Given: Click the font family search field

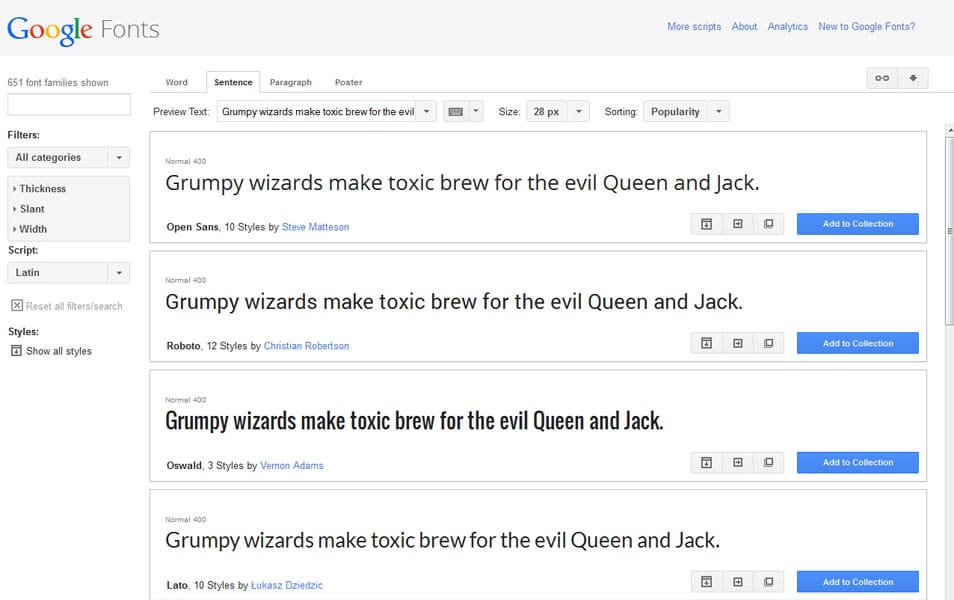Looking at the screenshot, I should (x=68, y=104).
